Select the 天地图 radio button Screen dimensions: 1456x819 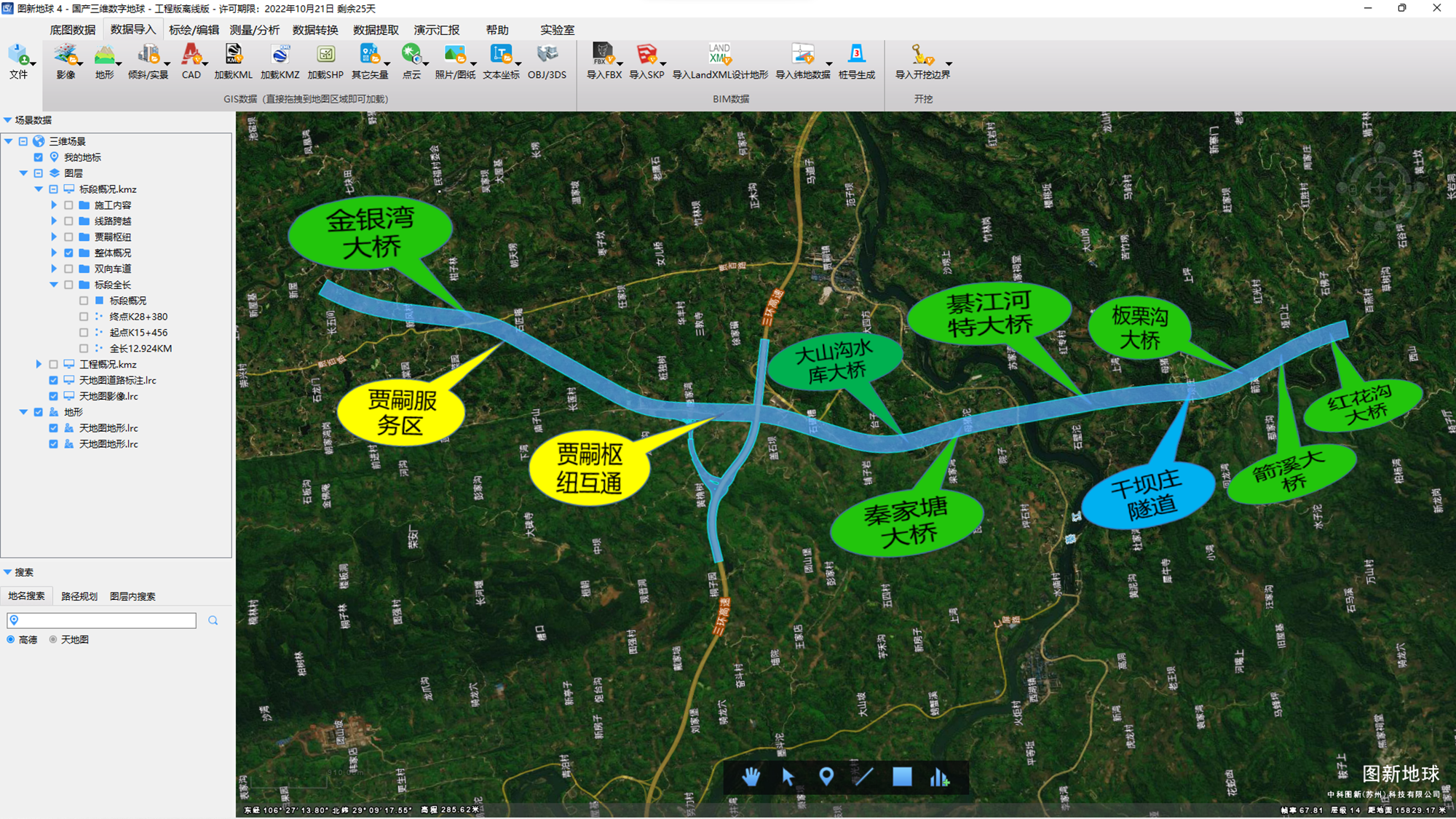(x=53, y=639)
